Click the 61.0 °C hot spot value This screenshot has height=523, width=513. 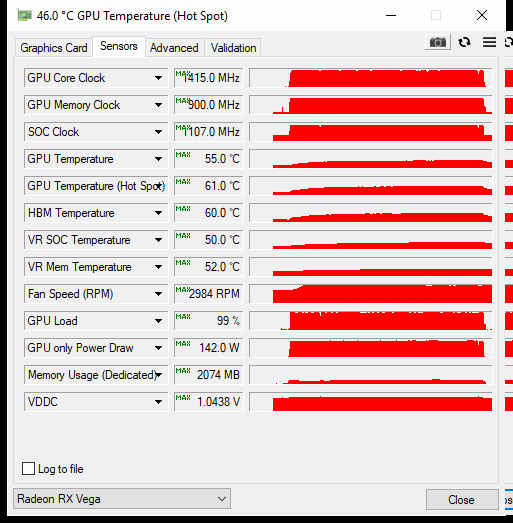209,186
